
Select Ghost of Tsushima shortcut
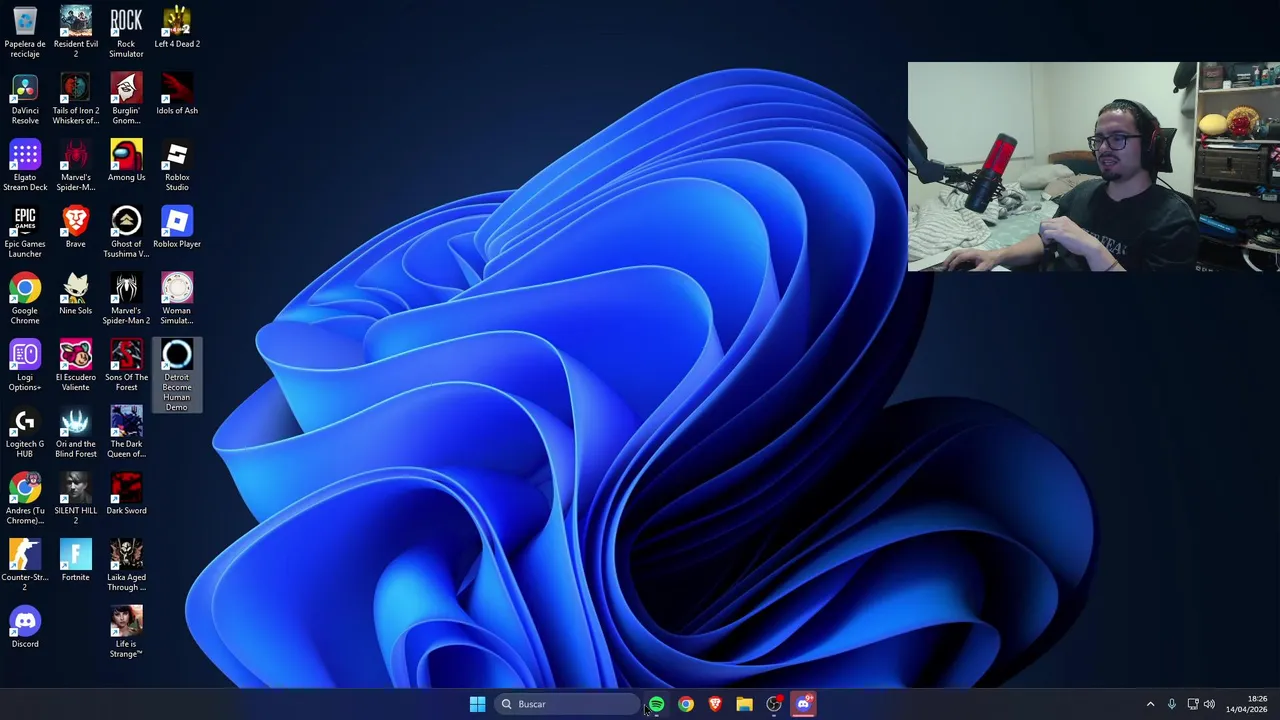(x=126, y=232)
